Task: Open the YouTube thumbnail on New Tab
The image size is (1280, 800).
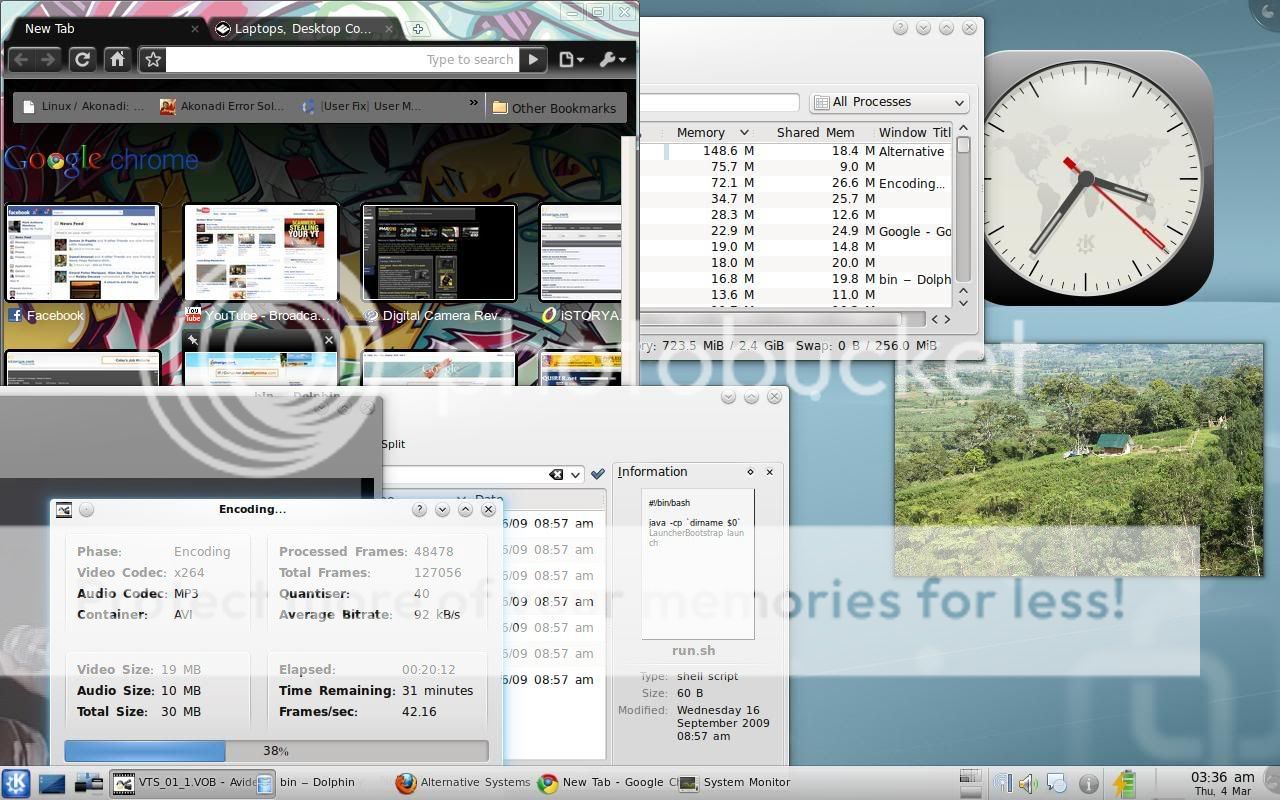Action: tap(261, 252)
